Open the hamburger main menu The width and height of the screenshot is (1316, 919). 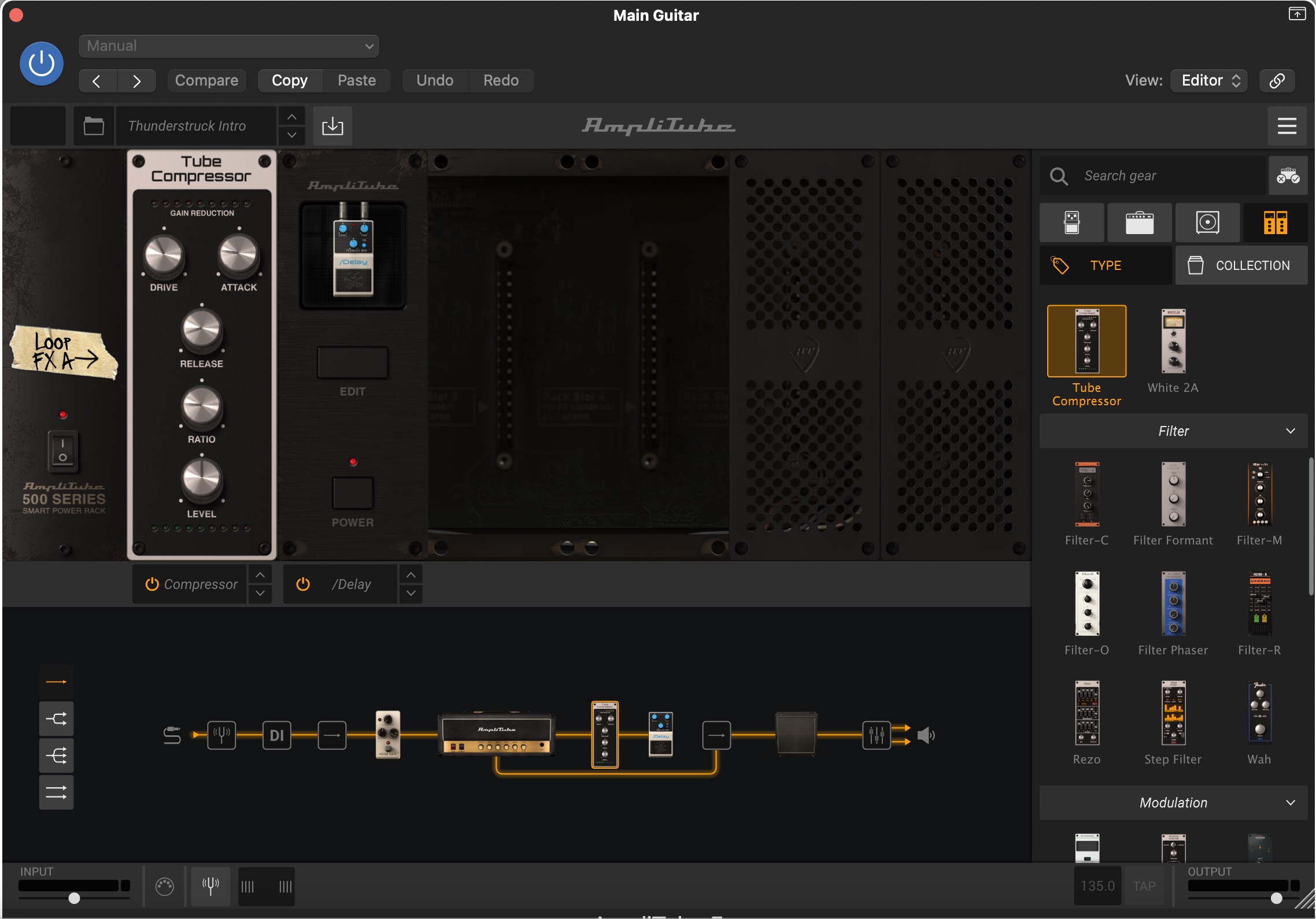pyautogui.click(x=1287, y=125)
